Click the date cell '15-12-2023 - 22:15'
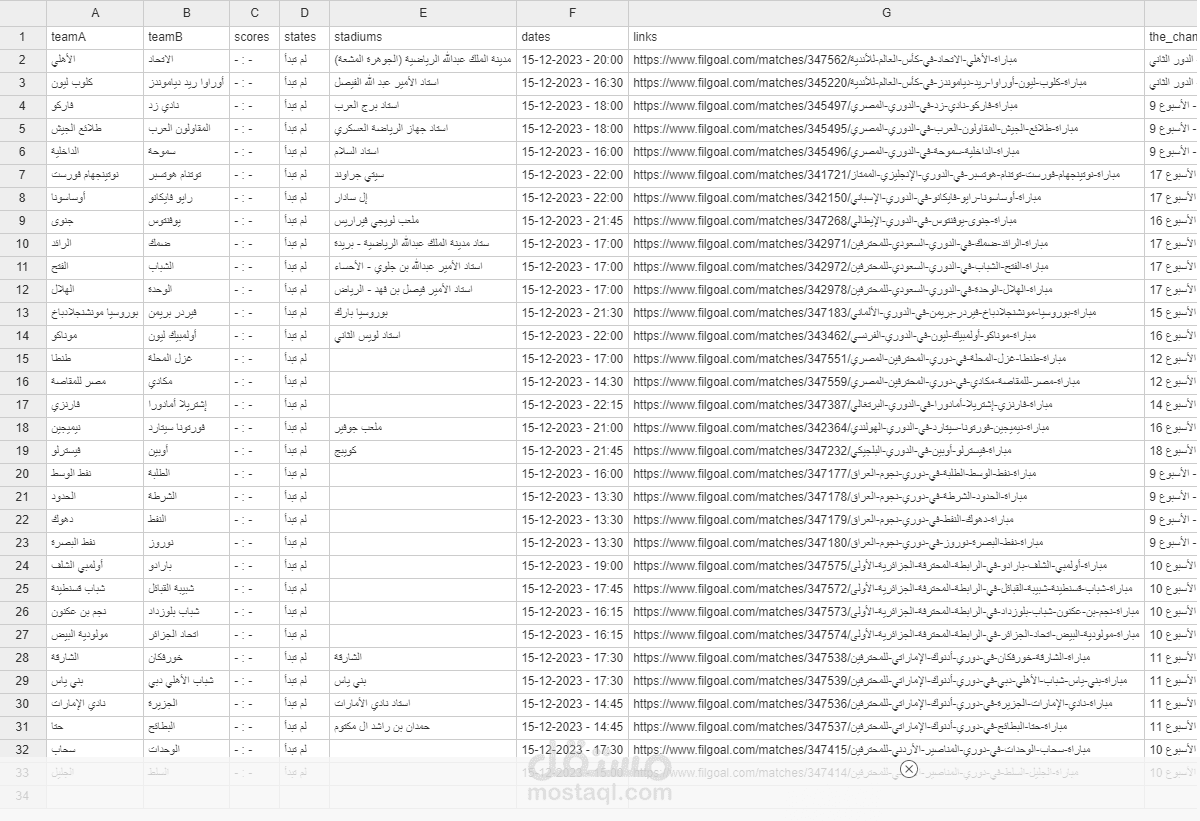Screen dimensions: 1200x821 point(572,405)
